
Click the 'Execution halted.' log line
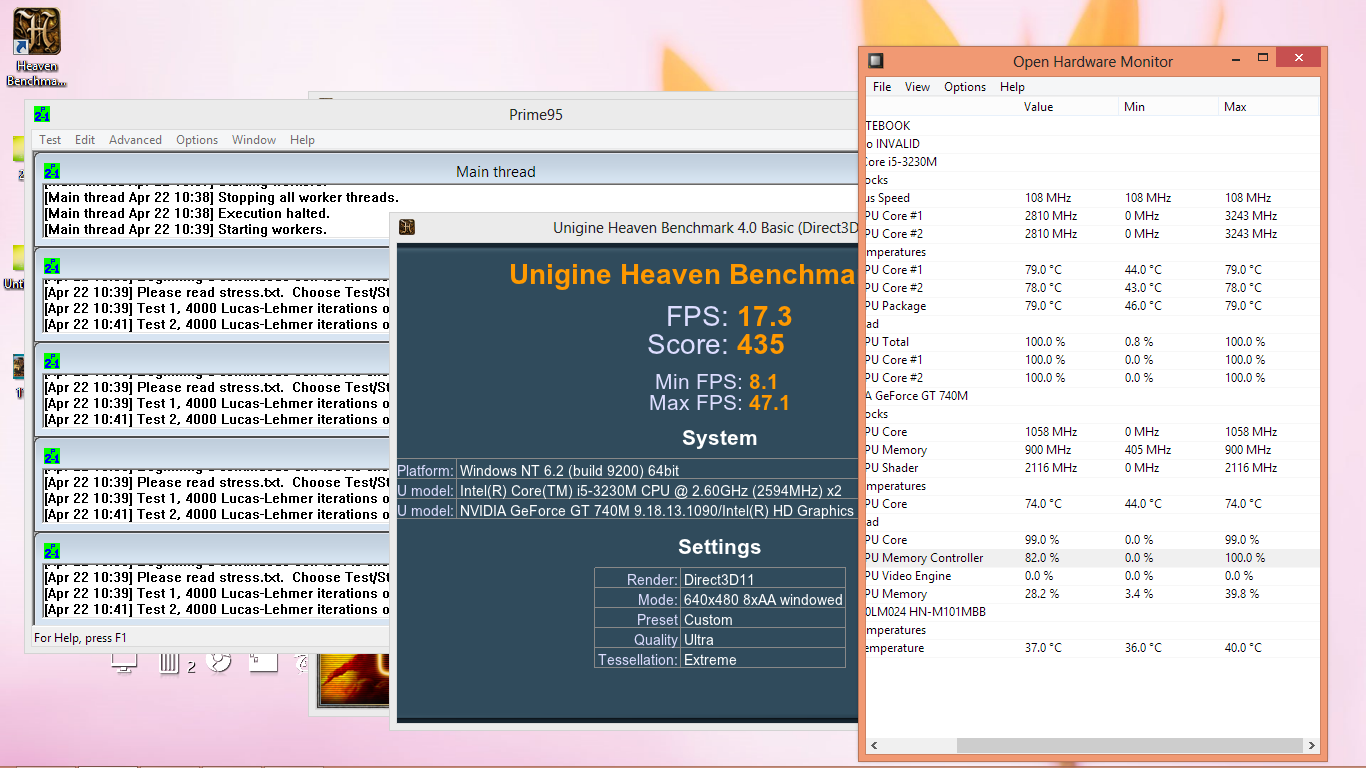[187, 213]
